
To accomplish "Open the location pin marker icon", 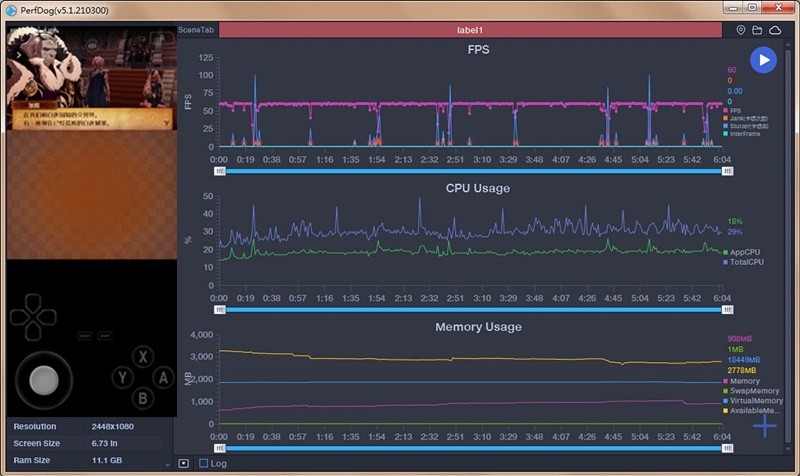I will click(741, 30).
